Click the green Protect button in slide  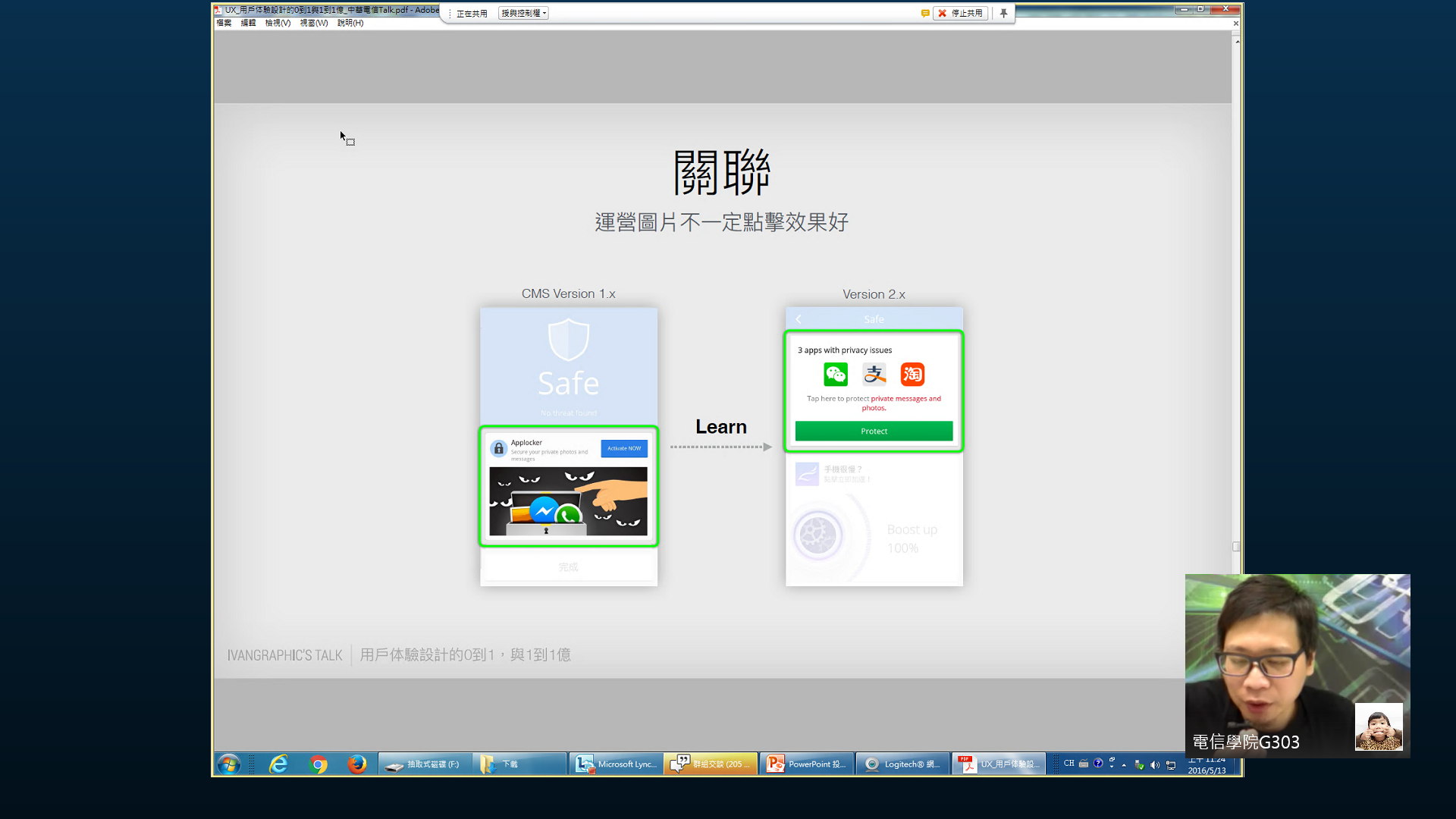tap(874, 431)
